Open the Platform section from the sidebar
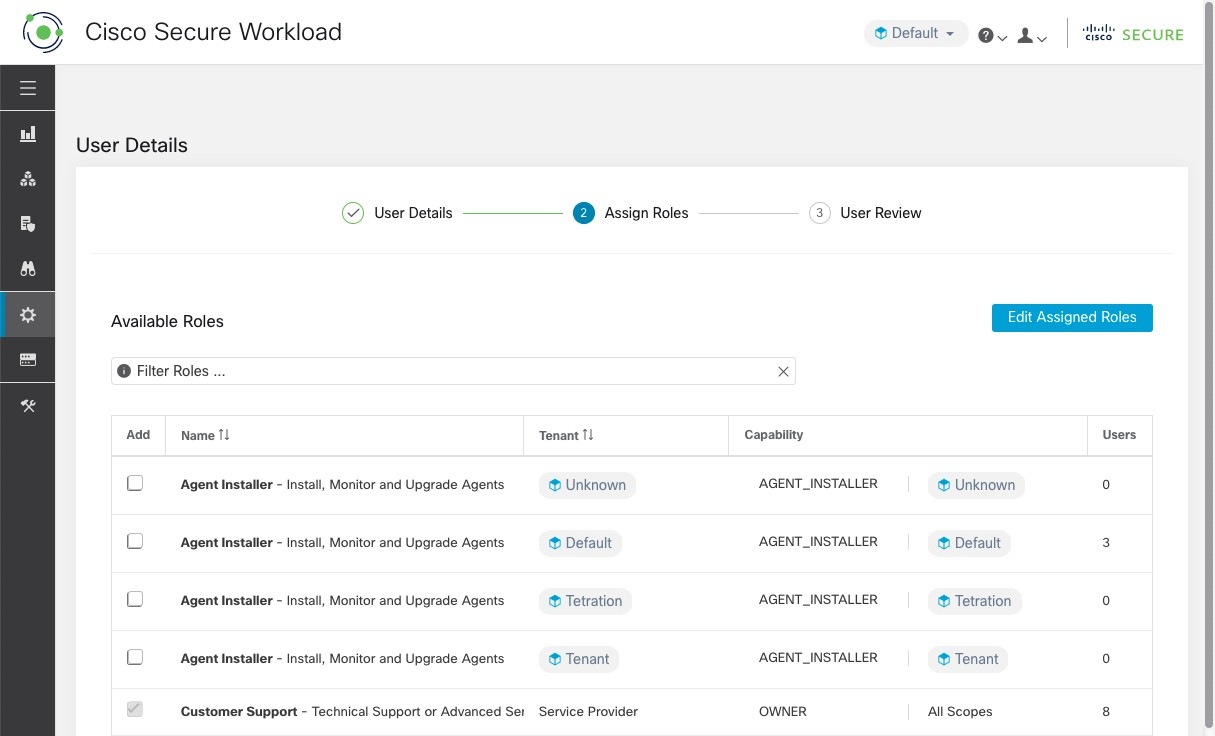 pos(27,359)
